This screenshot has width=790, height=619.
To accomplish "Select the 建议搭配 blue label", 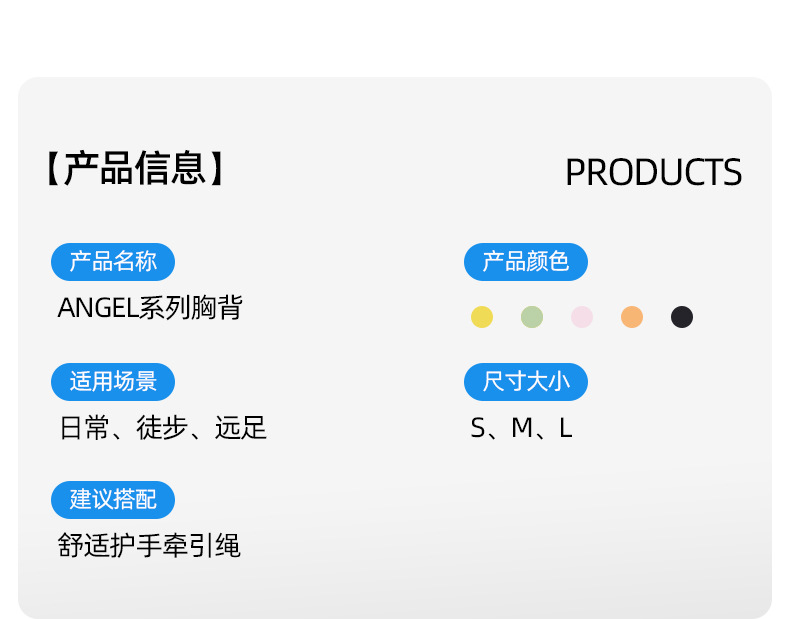I will (113, 500).
